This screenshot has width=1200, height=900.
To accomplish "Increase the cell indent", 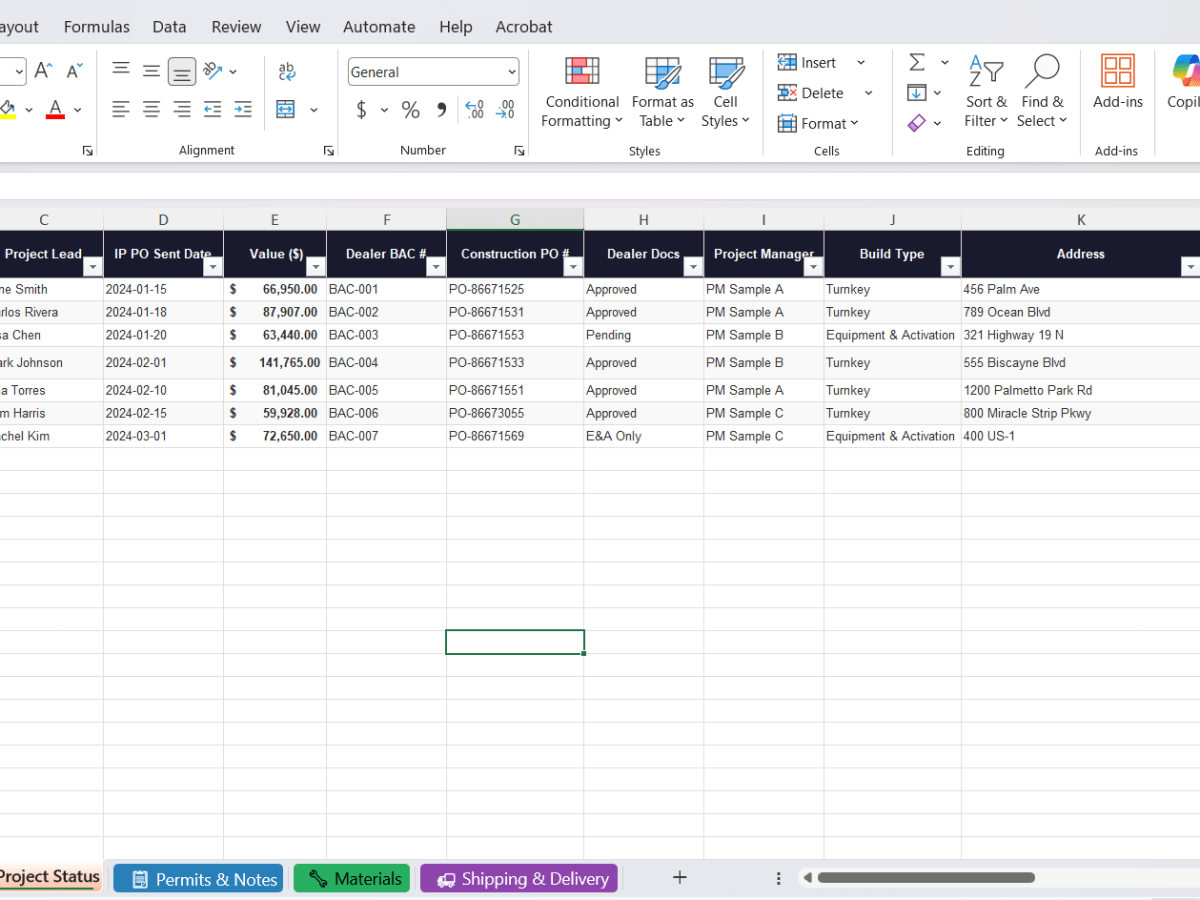I will [x=243, y=109].
